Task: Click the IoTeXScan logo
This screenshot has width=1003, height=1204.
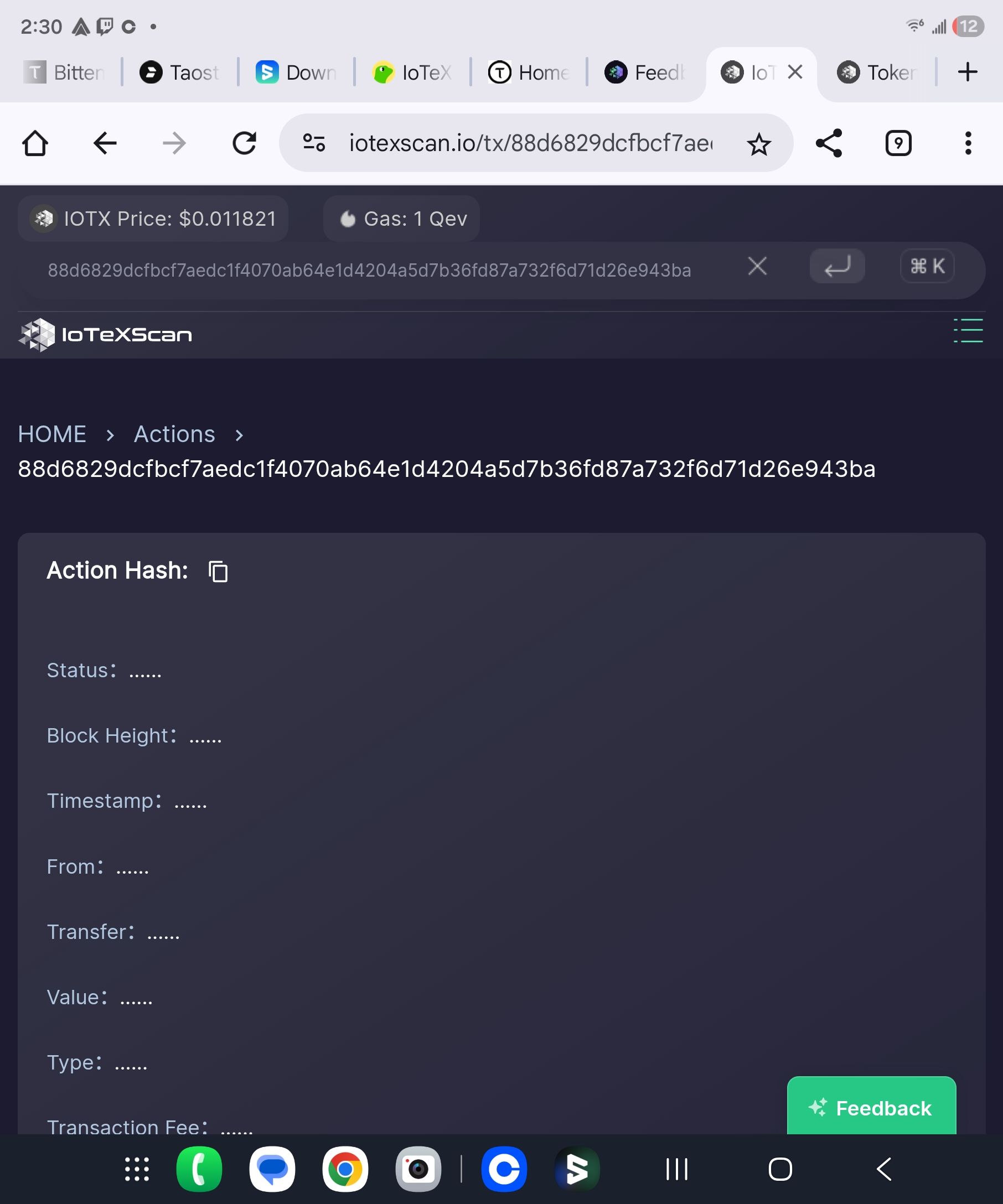Action: click(105, 334)
